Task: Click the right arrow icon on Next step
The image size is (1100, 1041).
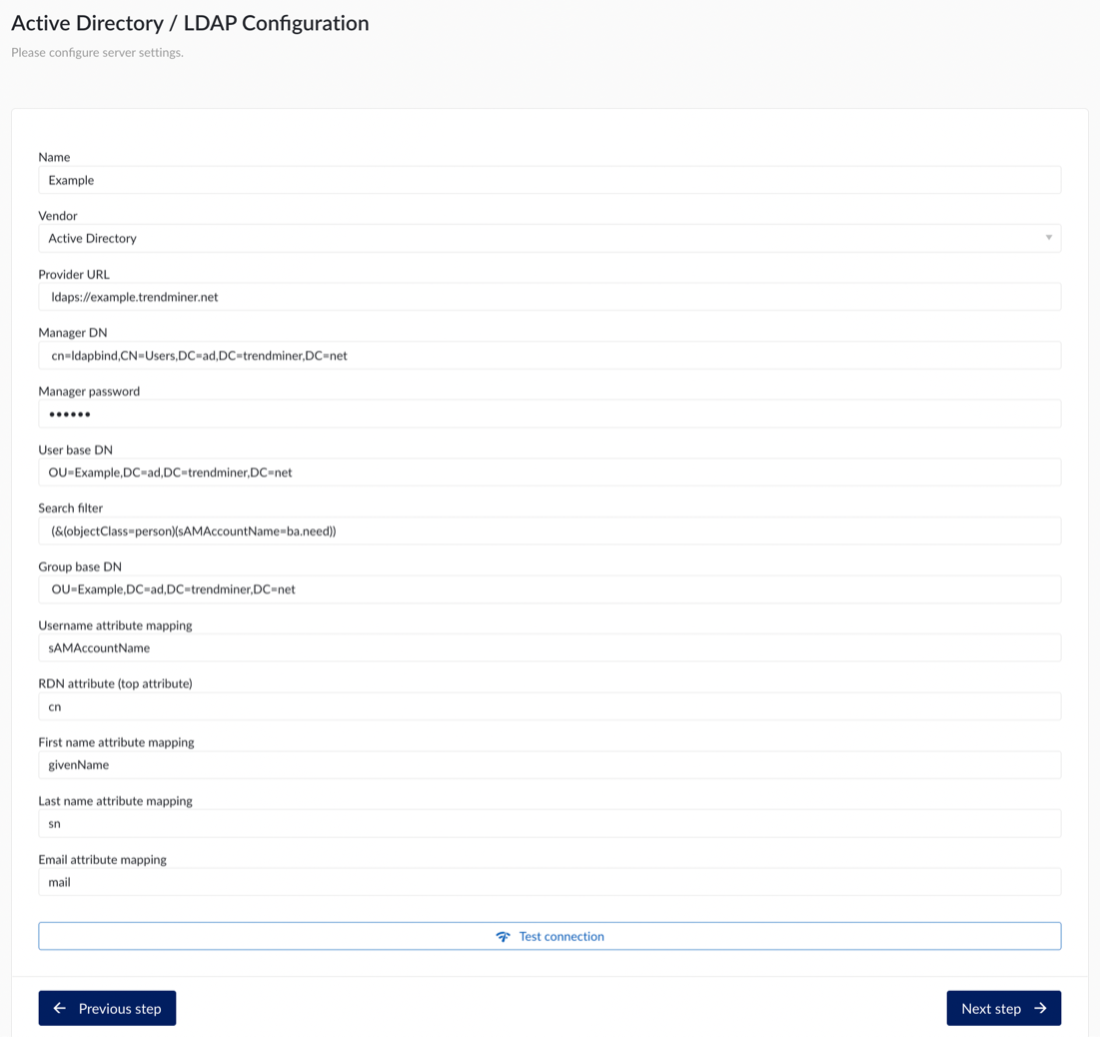Action: point(1040,1008)
